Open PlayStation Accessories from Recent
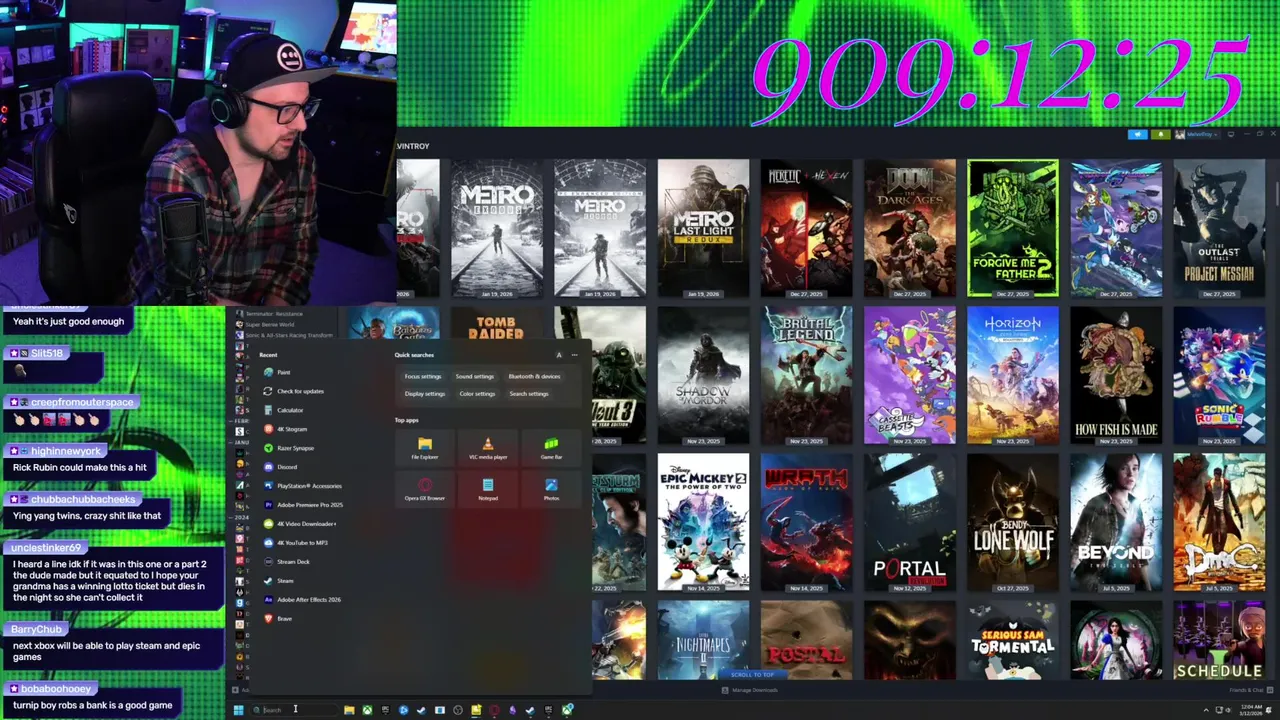This screenshot has height=720, width=1280. pos(302,486)
